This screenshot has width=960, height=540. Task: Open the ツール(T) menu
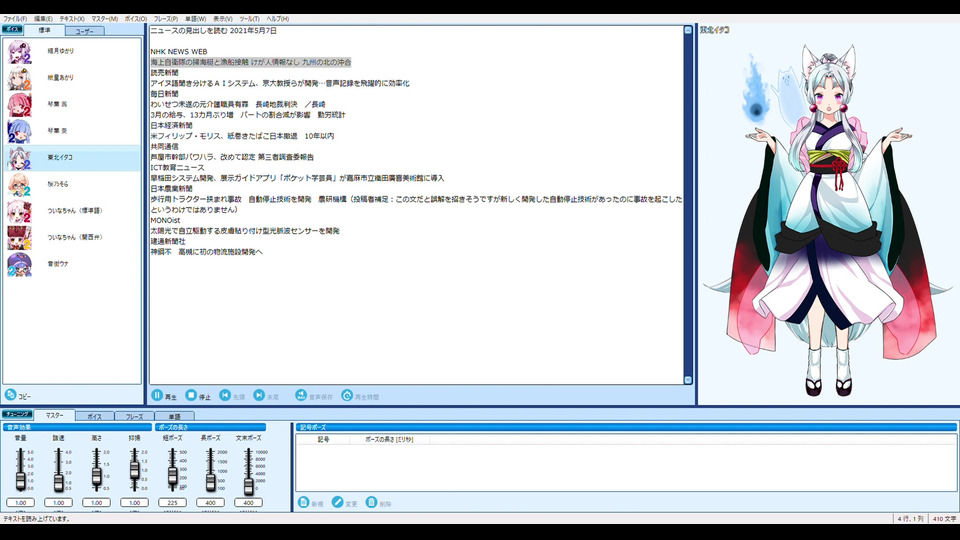click(x=249, y=19)
